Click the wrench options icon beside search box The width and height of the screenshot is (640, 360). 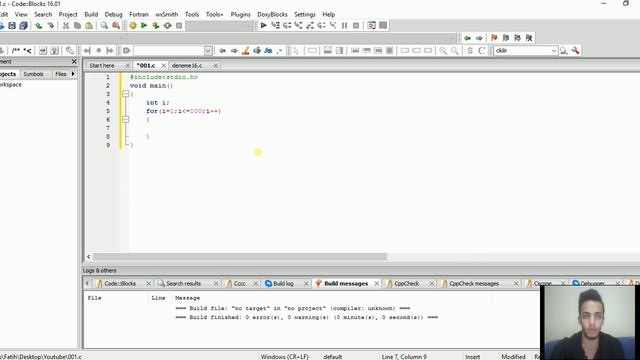pyautogui.click(x=576, y=51)
